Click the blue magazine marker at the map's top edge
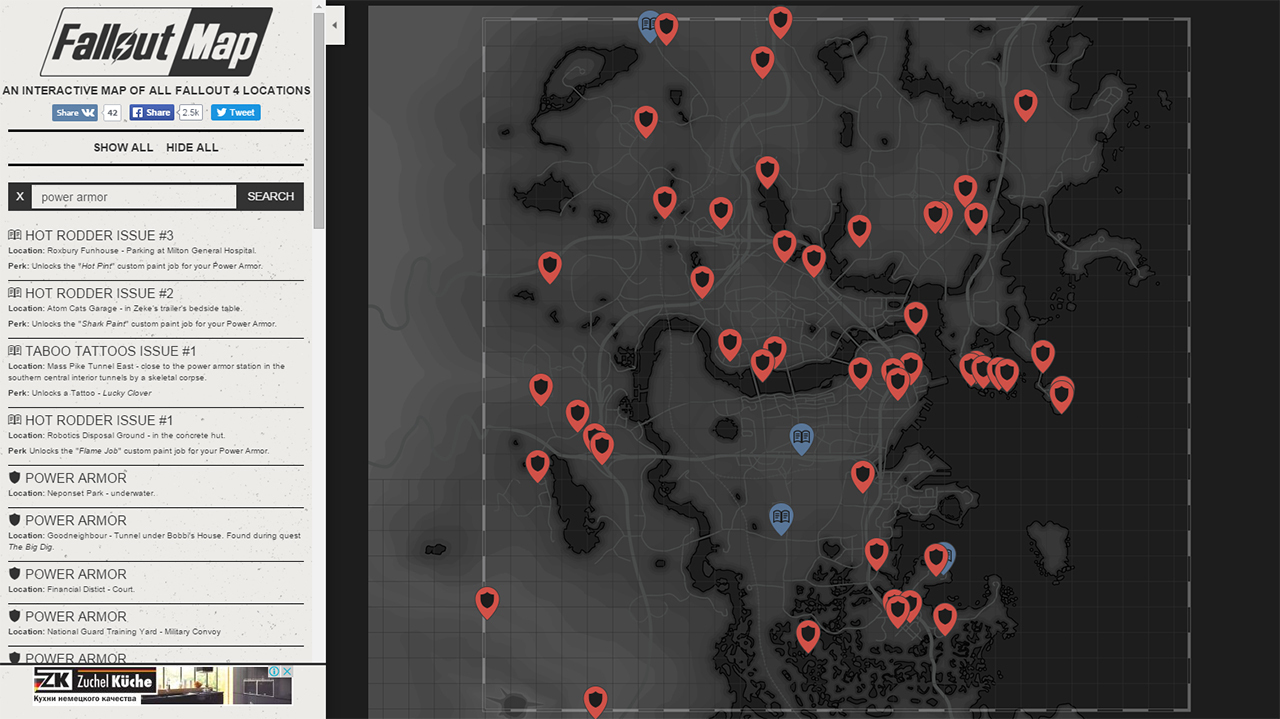 (649, 24)
